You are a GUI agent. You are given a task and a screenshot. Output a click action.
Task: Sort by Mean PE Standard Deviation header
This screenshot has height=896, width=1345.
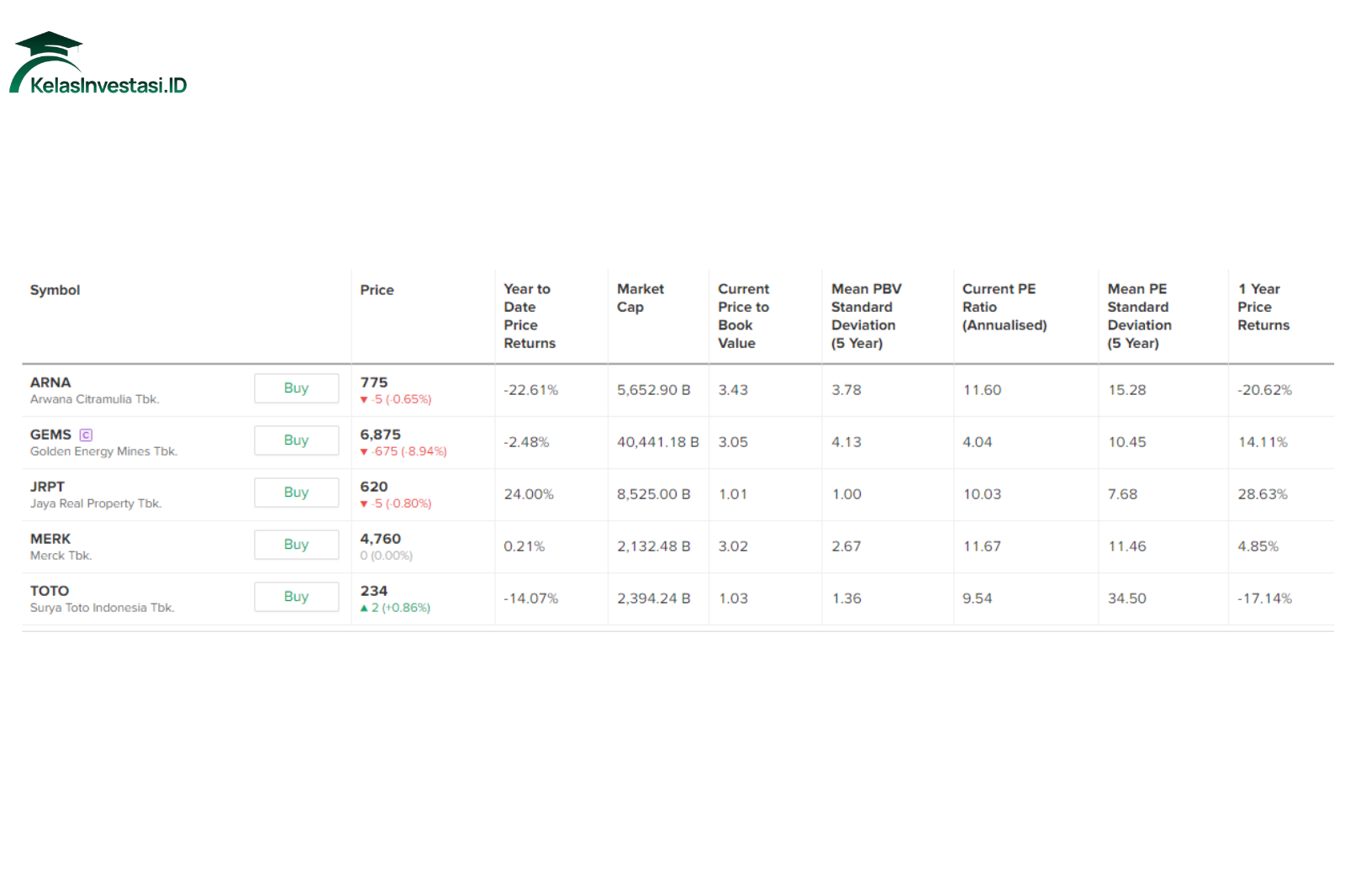tap(1139, 316)
